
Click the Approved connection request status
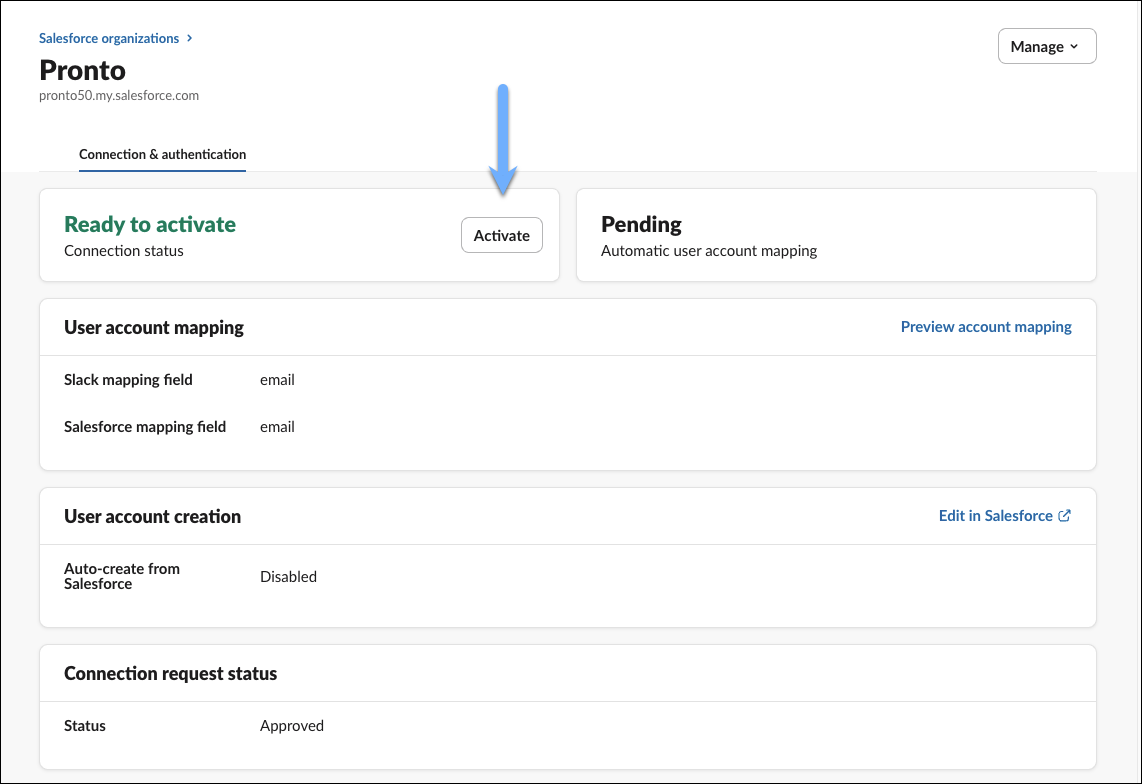pyautogui.click(x=292, y=725)
